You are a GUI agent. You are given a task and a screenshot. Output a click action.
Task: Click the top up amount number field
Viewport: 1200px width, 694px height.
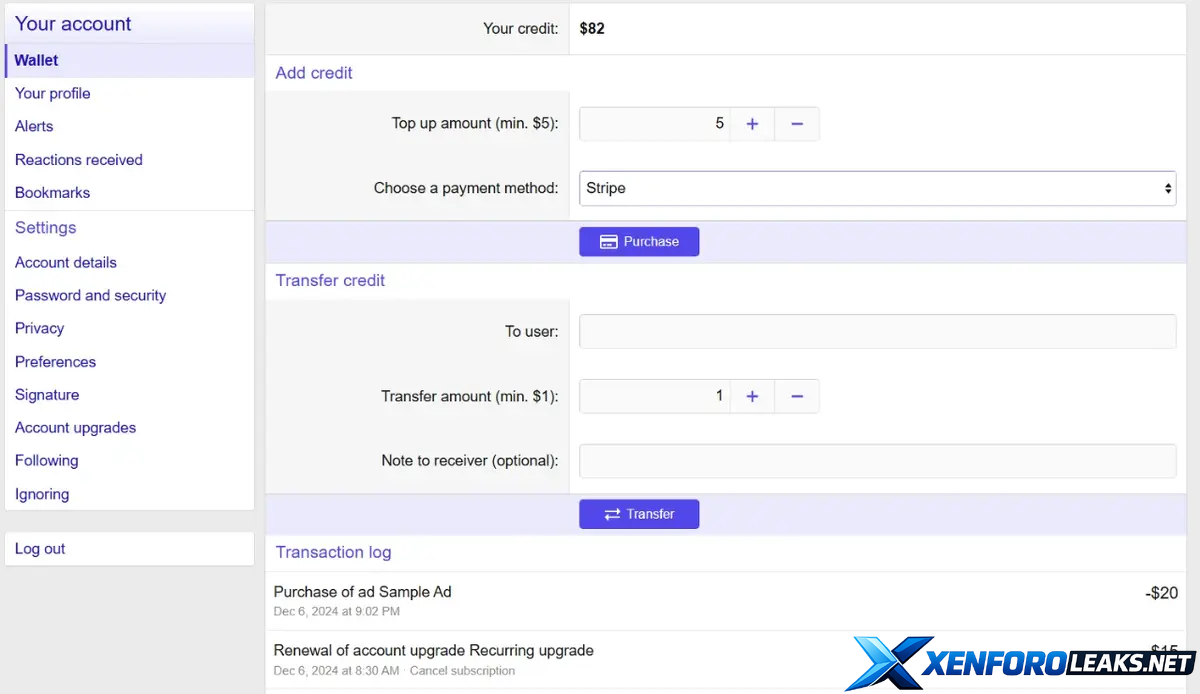click(x=655, y=124)
